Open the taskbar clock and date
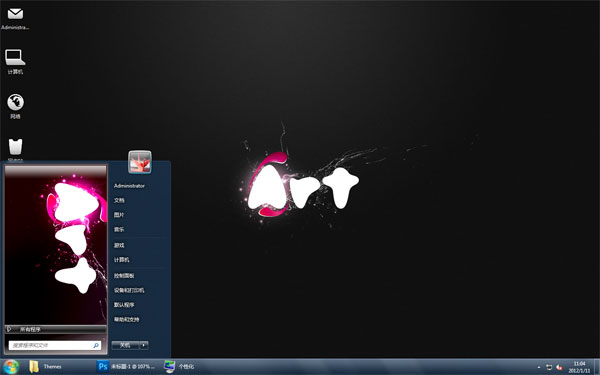 point(579,367)
